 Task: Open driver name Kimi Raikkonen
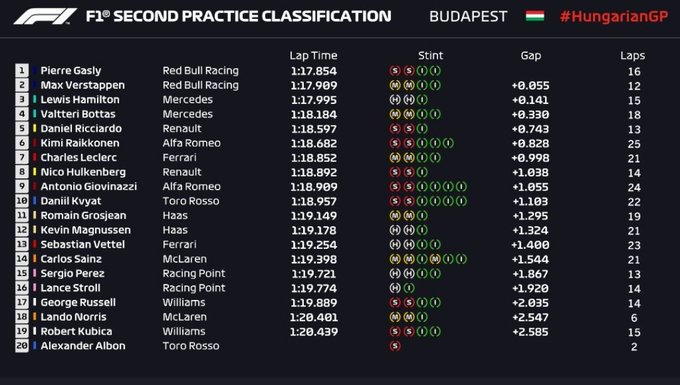[80, 143]
